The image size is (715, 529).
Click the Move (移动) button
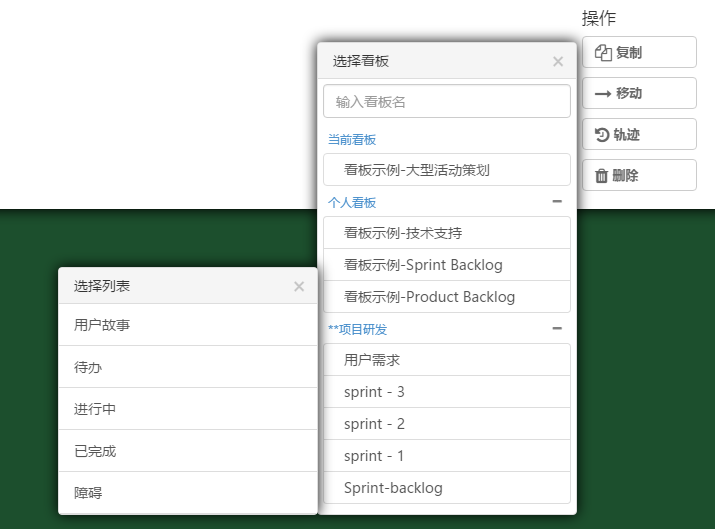(638, 93)
